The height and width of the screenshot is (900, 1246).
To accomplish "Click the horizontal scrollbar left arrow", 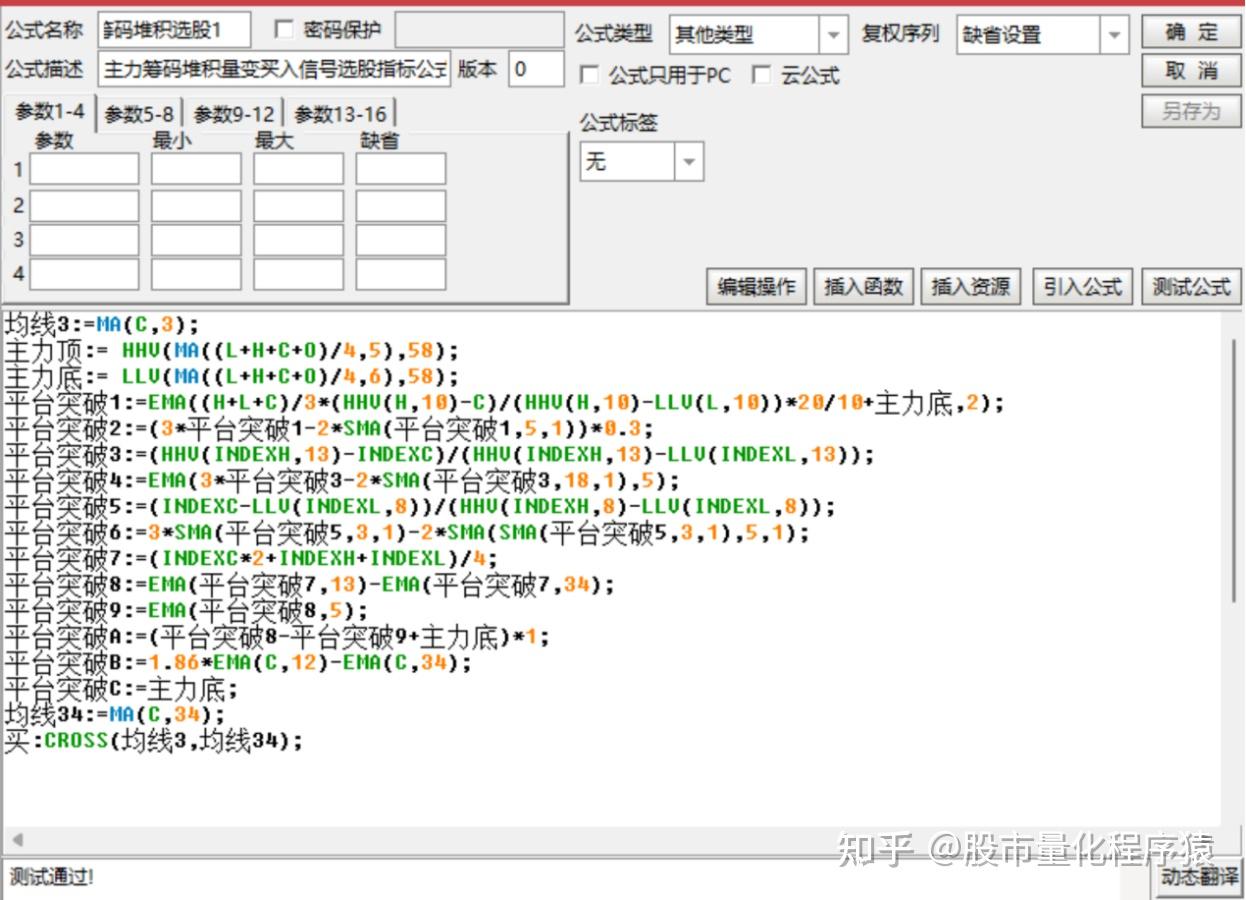I will pos(16,840).
